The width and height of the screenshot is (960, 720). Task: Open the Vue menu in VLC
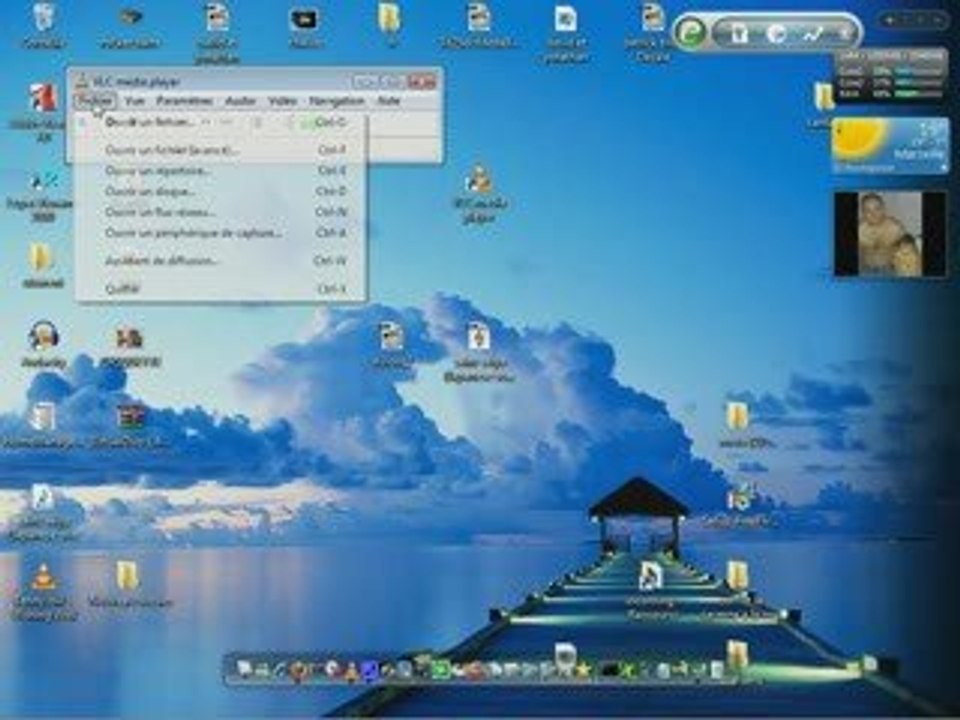[134, 101]
